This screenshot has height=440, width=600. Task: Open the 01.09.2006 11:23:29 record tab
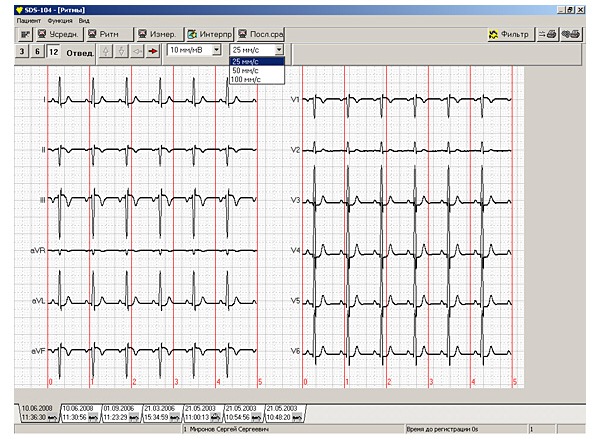click(x=120, y=412)
